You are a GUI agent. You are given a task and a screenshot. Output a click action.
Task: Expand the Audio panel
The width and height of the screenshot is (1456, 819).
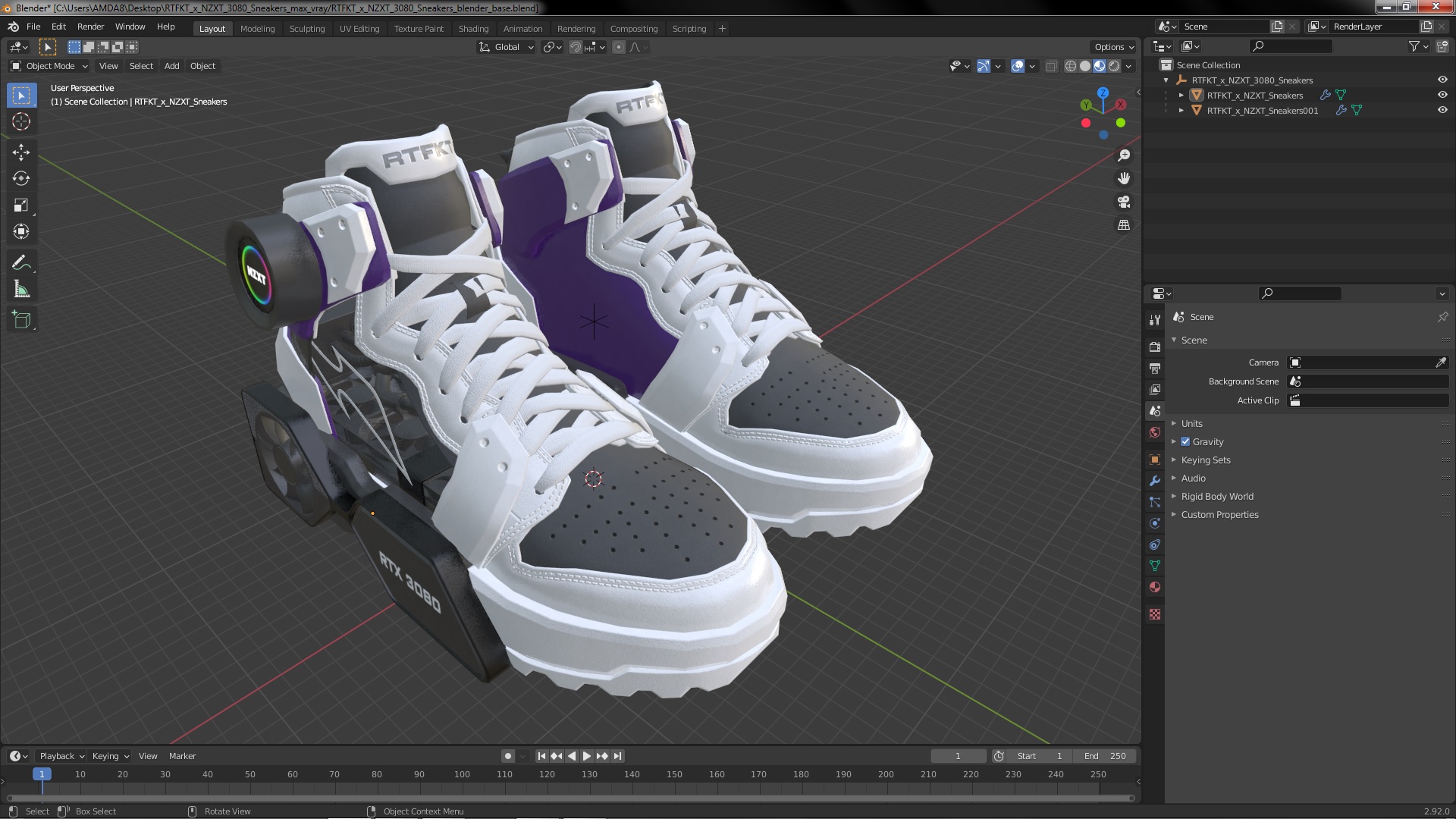click(x=1193, y=478)
